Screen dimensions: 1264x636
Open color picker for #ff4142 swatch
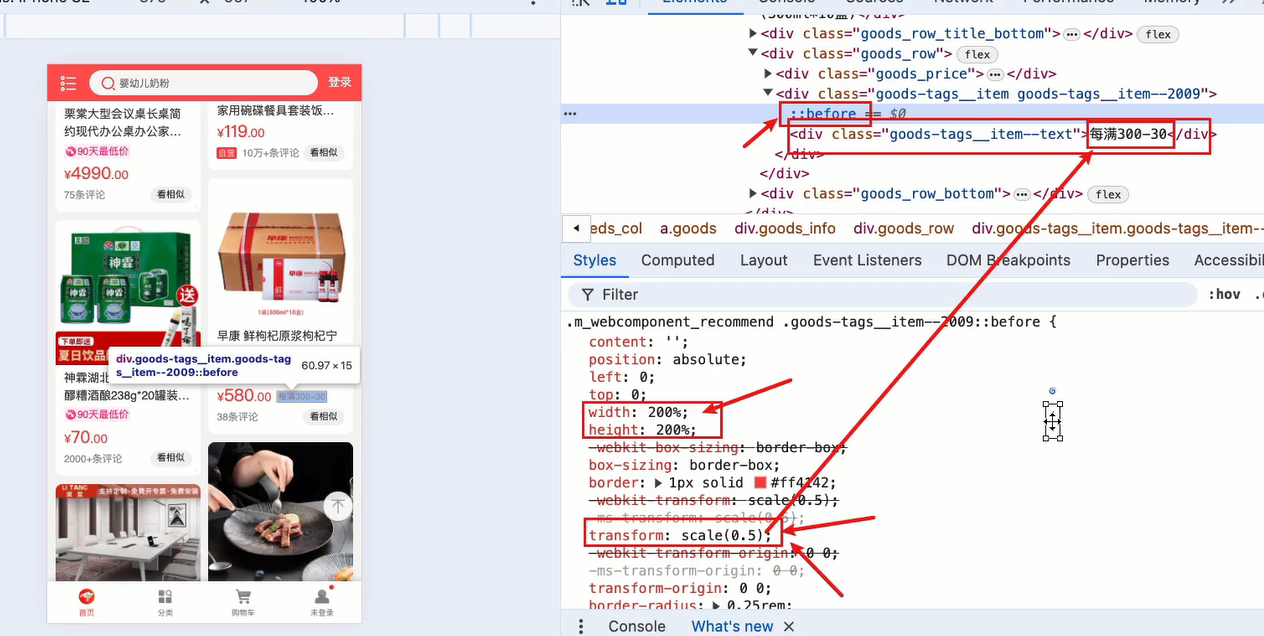760,483
